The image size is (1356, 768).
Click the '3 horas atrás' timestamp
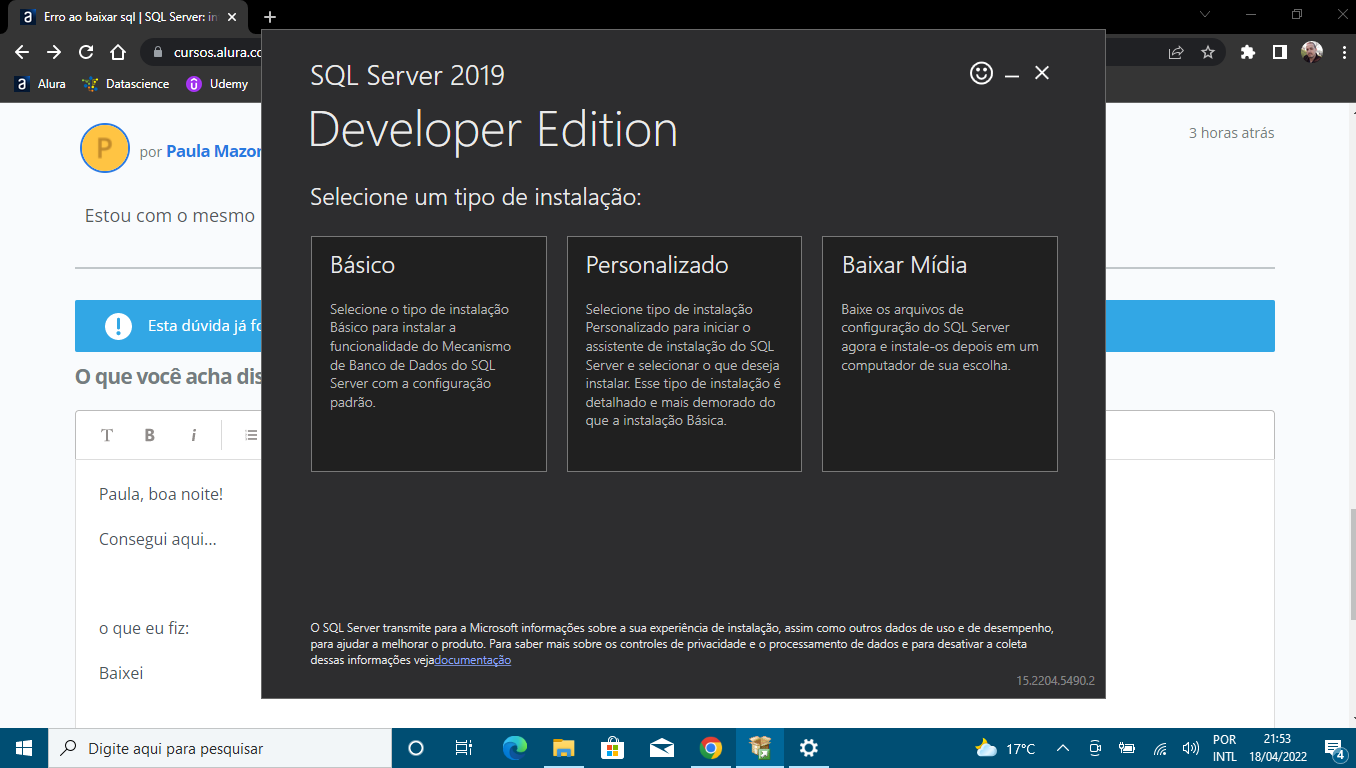pos(1231,133)
